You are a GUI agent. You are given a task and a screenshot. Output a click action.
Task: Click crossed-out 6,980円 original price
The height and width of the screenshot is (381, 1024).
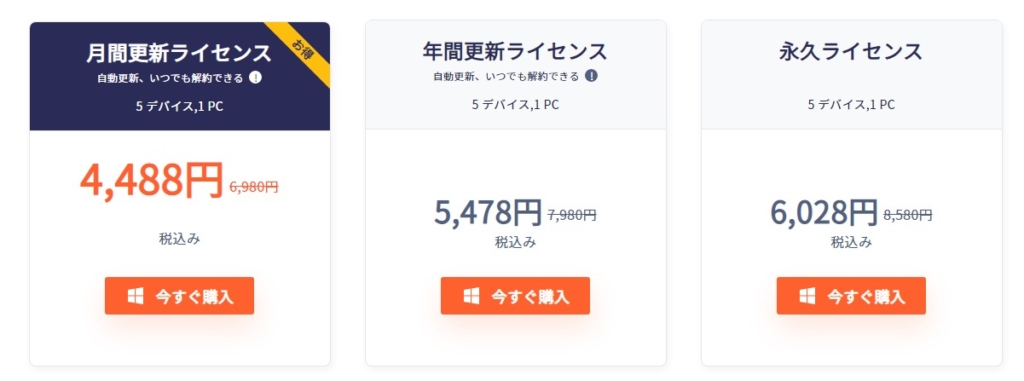[254, 187]
